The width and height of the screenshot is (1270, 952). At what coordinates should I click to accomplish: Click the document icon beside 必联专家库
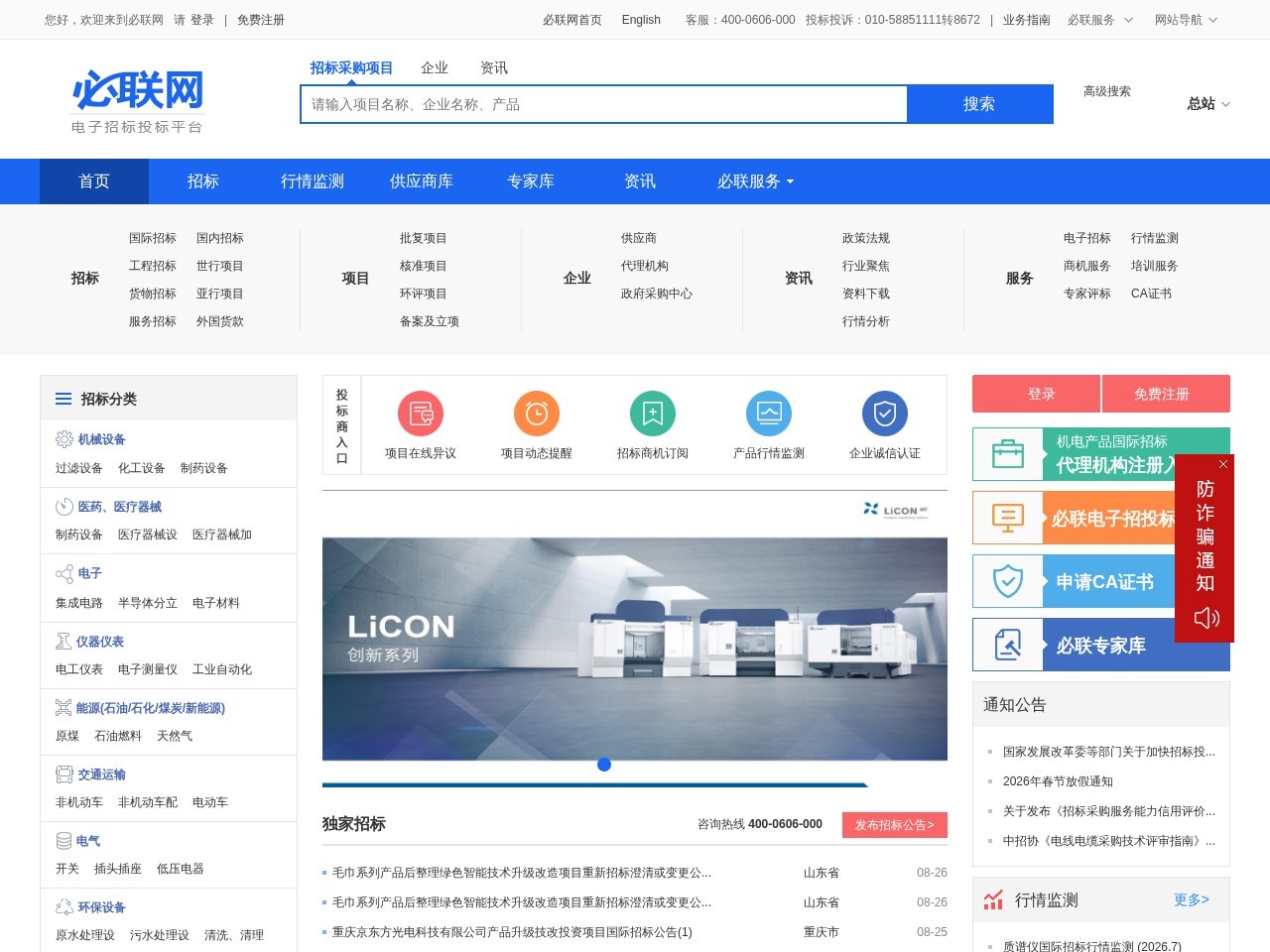click(1008, 645)
